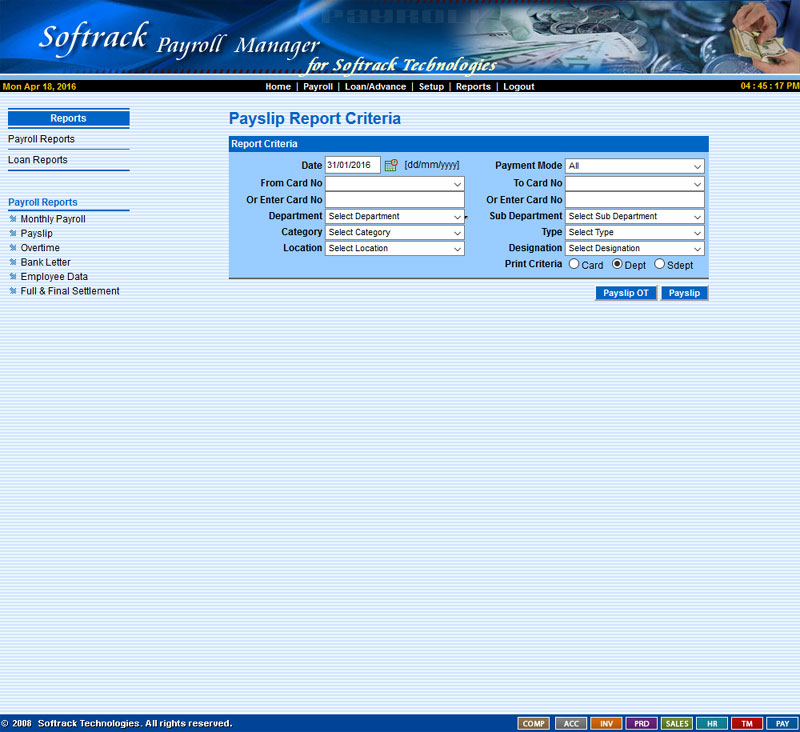Open the ACC module icon
Image resolution: width=800 pixels, height=732 pixels.
click(570, 723)
